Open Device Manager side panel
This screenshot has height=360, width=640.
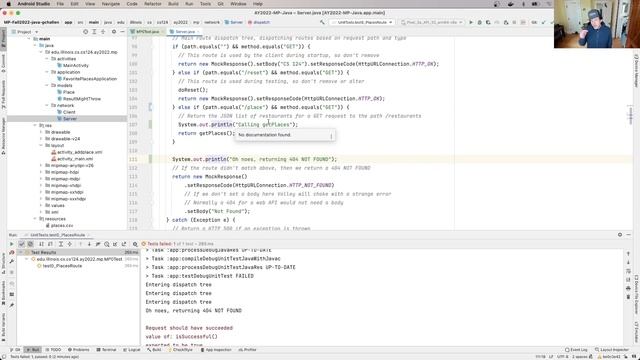(636, 71)
